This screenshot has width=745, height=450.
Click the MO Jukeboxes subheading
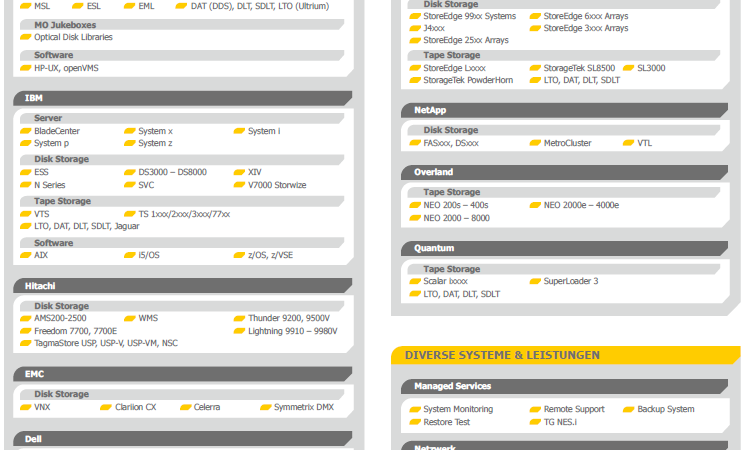point(65,25)
